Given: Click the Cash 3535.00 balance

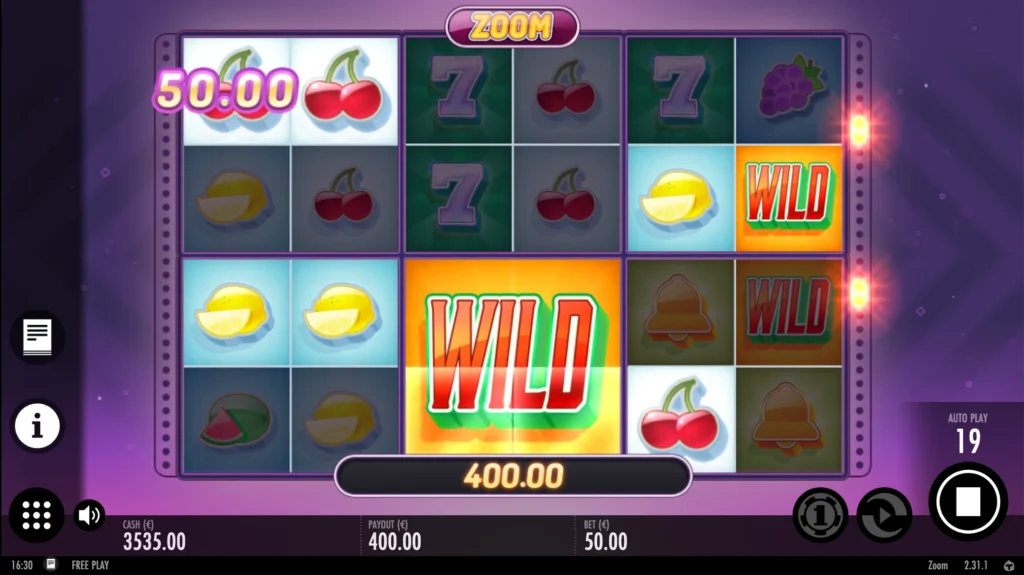Looking at the screenshot, I should click(154, 535).
